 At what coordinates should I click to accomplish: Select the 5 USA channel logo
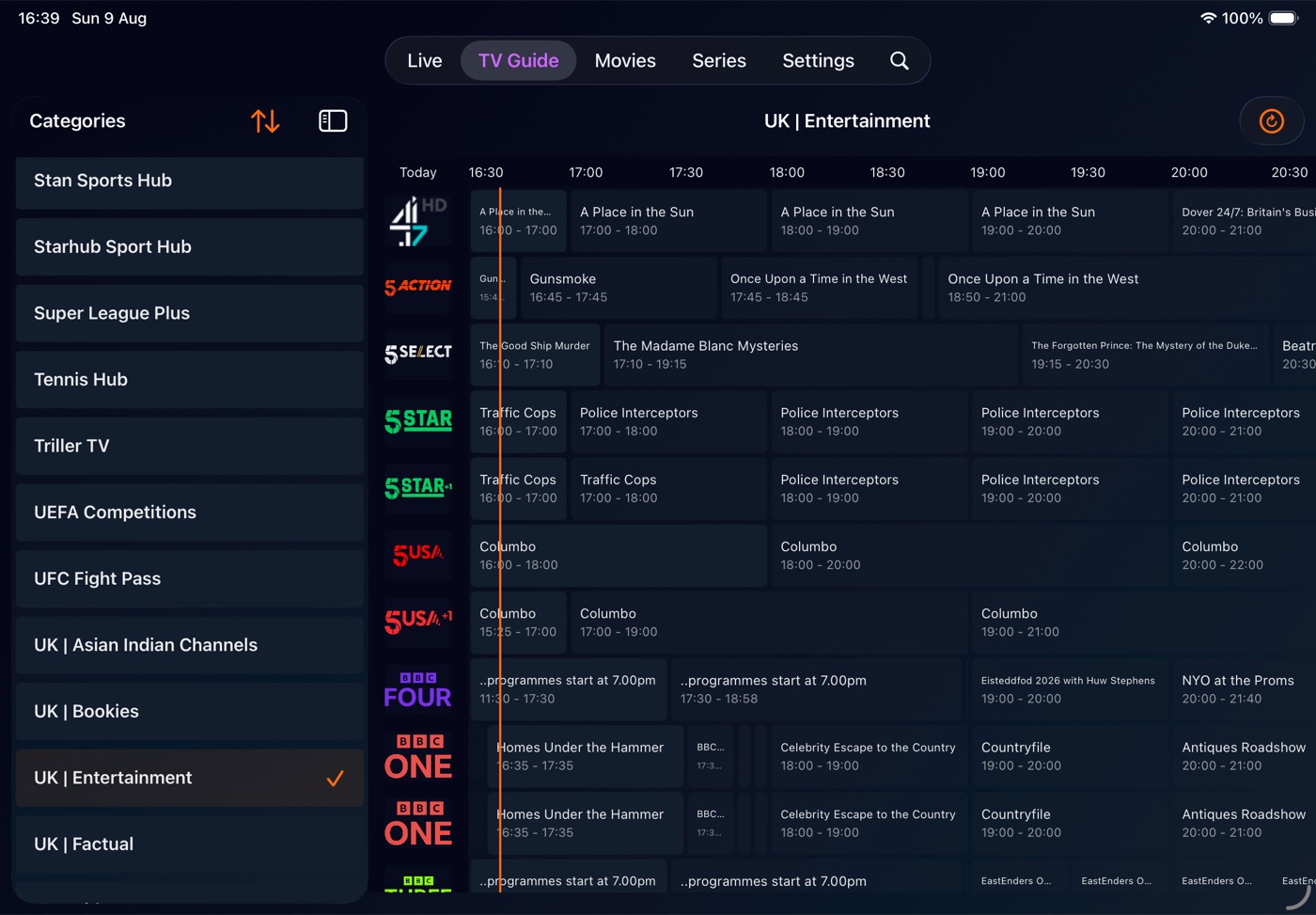pyautogui.click(x=418, y=554)
